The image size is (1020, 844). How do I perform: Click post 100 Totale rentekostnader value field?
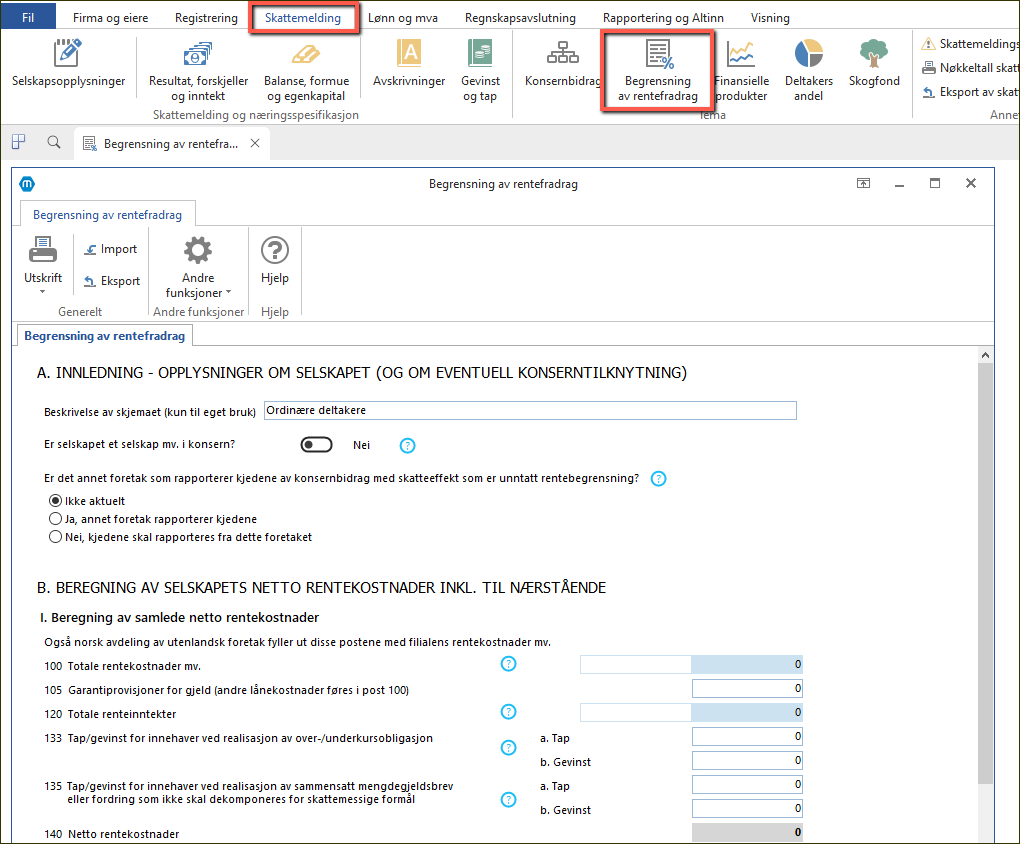point(747,664)
